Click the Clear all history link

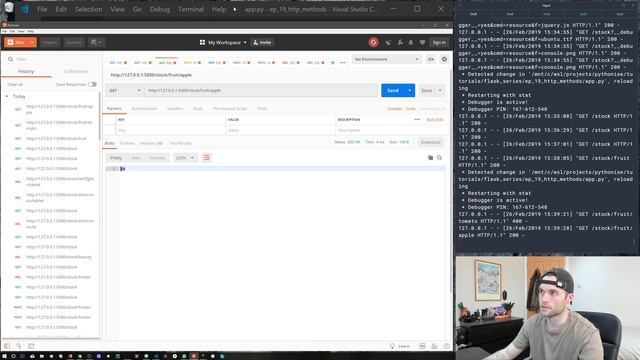pyautogui.click(x=15, y=84)
